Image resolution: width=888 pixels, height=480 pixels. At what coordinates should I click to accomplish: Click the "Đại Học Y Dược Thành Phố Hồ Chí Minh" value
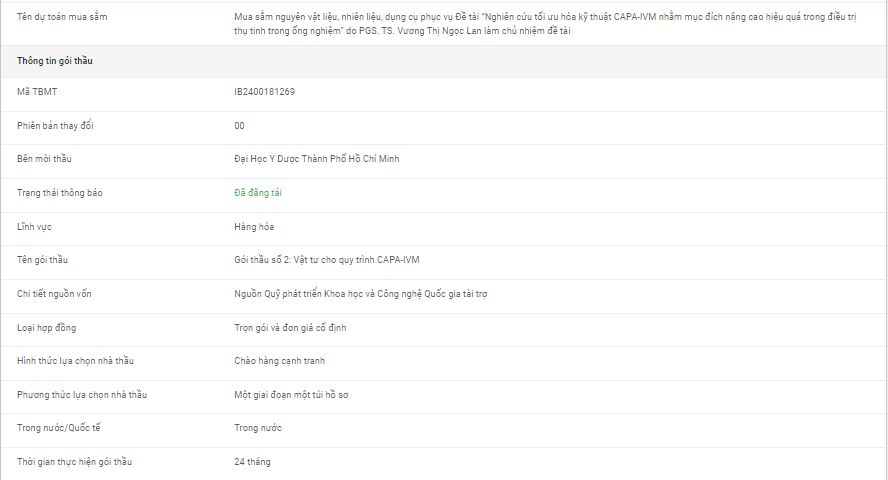point(316,159)
